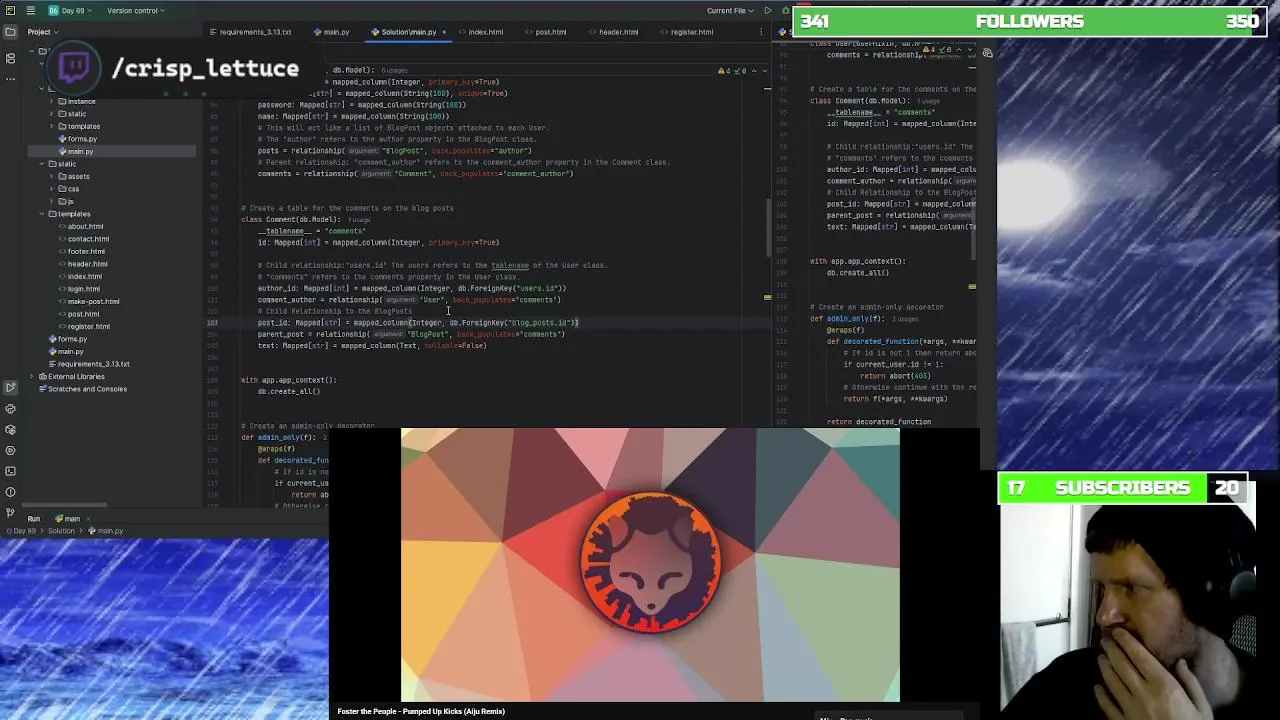Open the Git tool window
Viewport: 1280px width, 720px height.
tap(10, 513)
